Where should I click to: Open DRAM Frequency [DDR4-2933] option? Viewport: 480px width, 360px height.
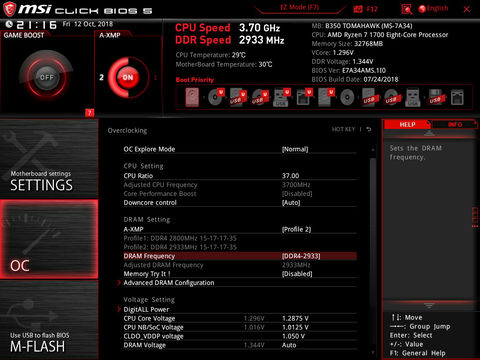[240, 256]
